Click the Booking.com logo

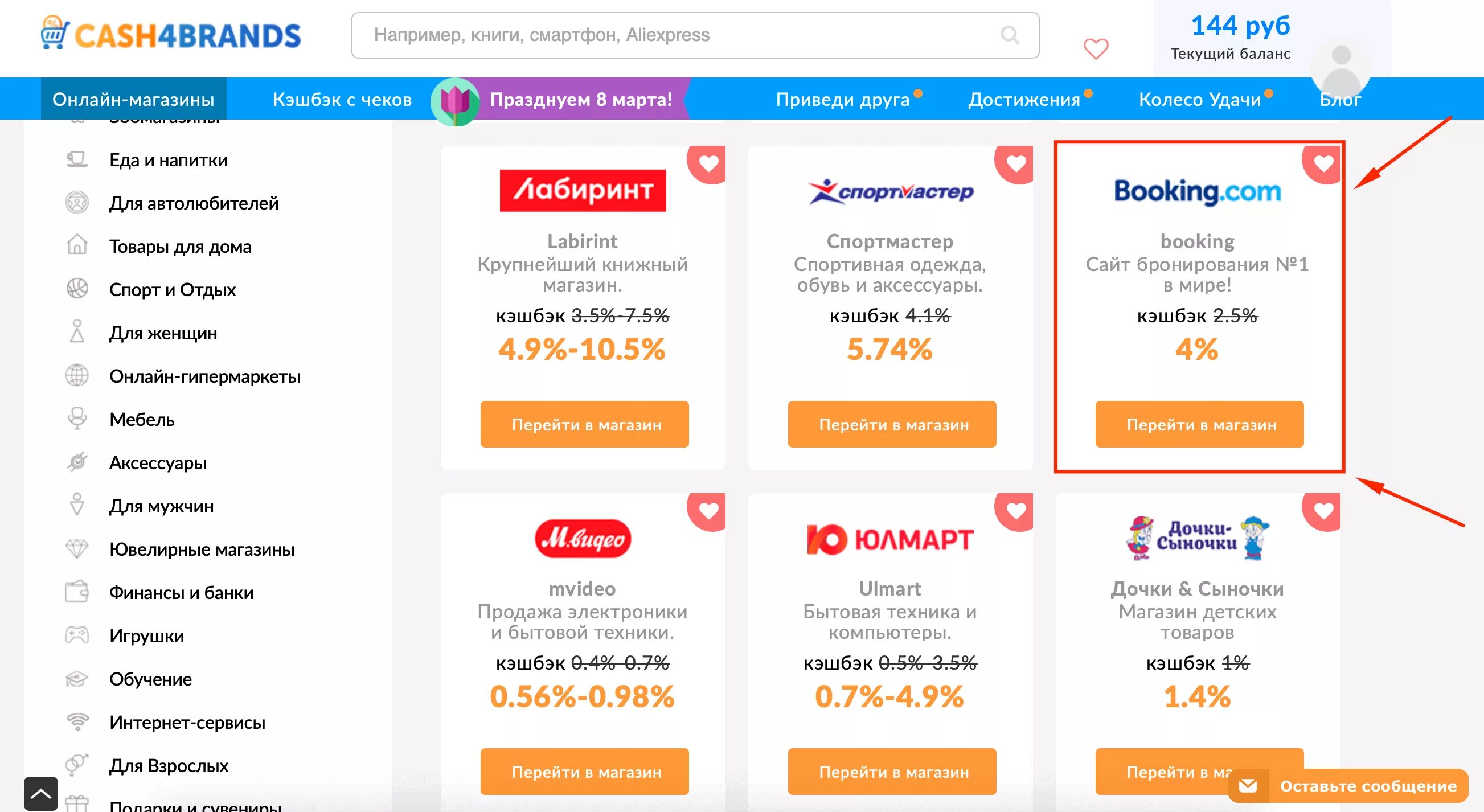(1197, 191)
